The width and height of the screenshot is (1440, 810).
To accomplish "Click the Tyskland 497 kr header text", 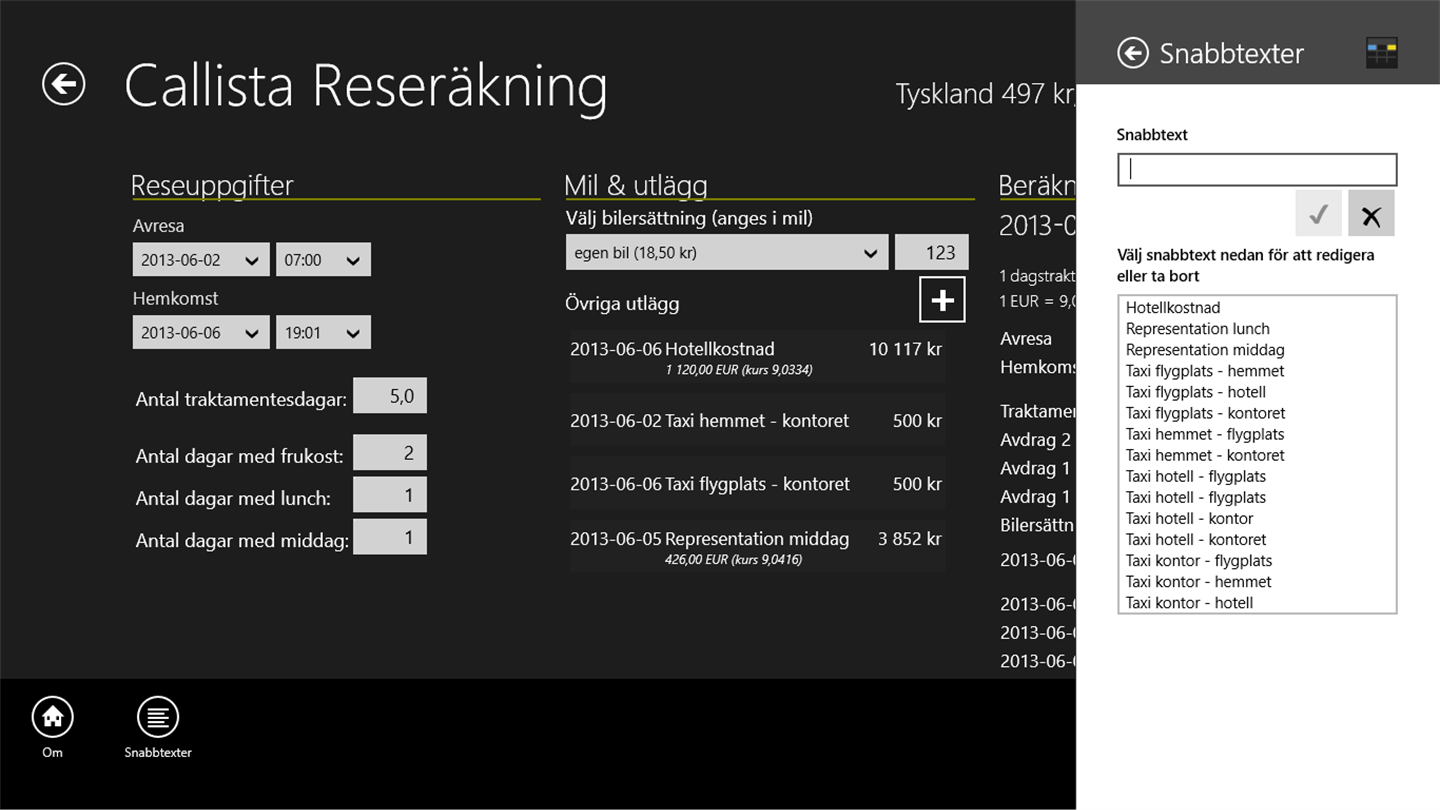I will point(985,94).
